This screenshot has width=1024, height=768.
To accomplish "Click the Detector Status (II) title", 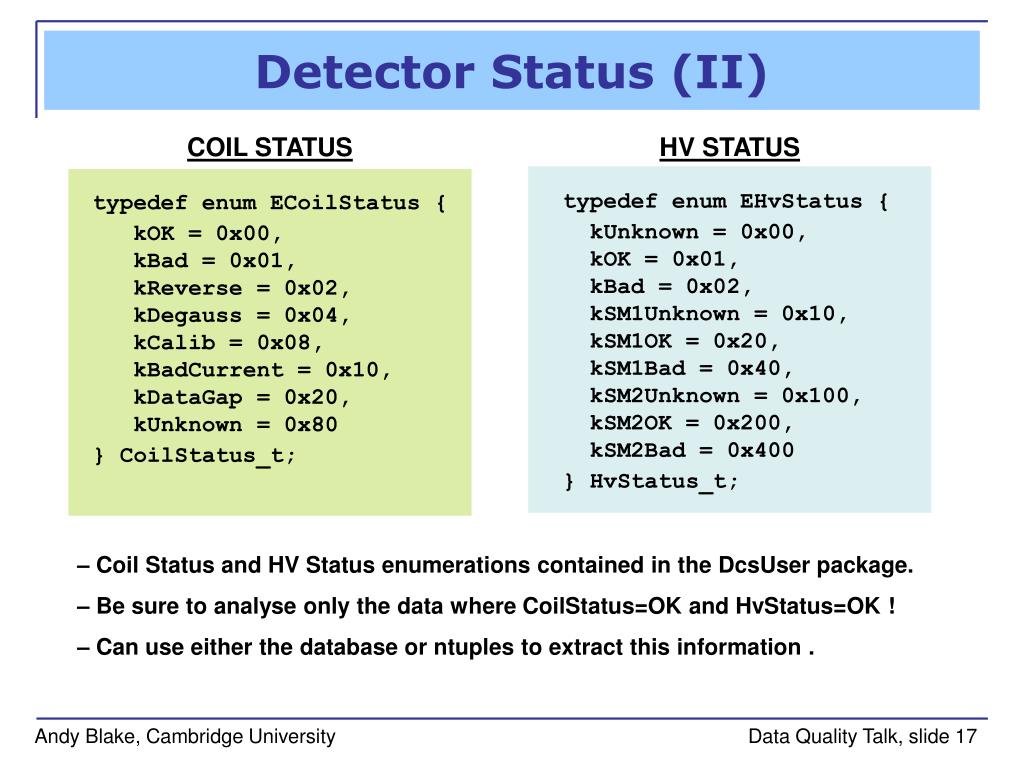I will (x=511, y=72).
